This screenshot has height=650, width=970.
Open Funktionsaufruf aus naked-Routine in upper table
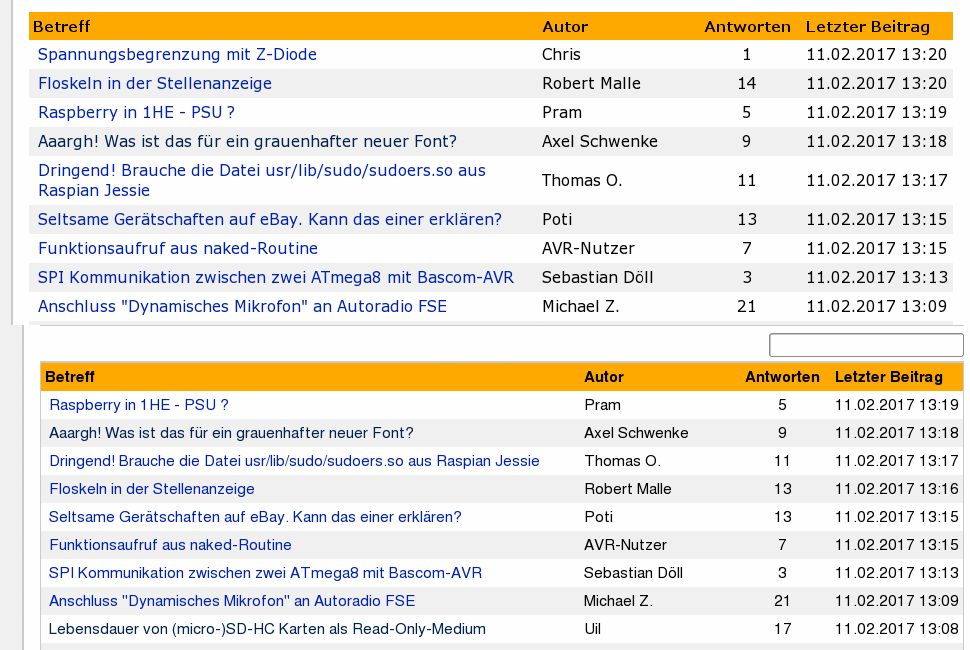pyautogui.click(x=177, y=248)
